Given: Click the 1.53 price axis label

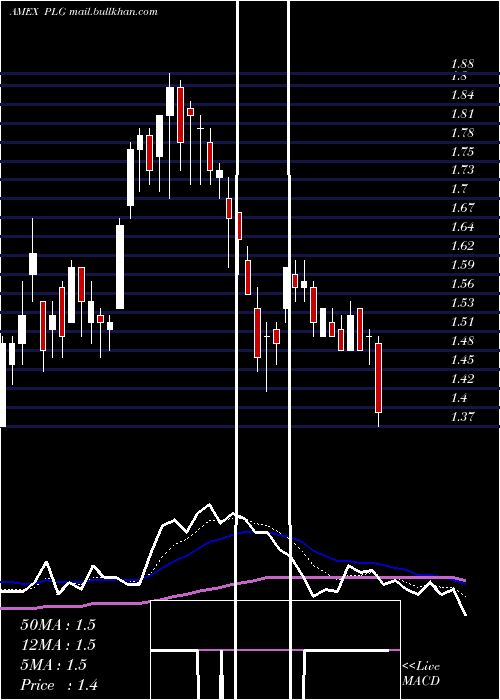Looking at the screenshot, I should (x=462, y=303).
